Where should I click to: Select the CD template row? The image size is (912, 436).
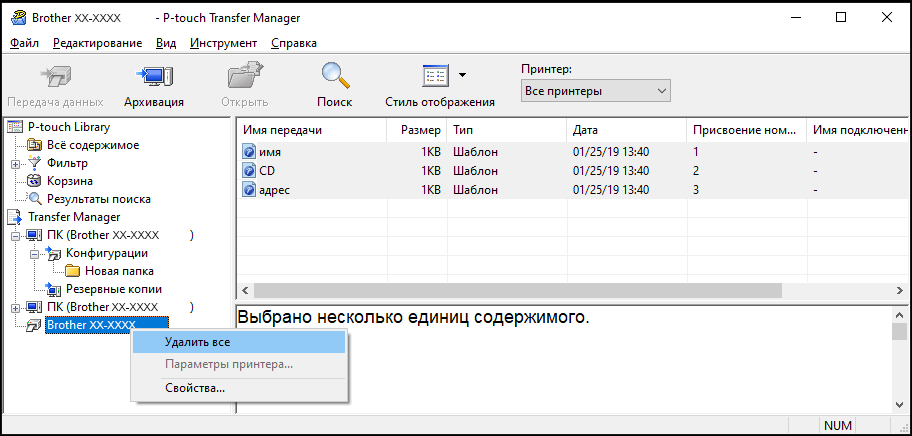pyautogui.click(x=574, y=171)
